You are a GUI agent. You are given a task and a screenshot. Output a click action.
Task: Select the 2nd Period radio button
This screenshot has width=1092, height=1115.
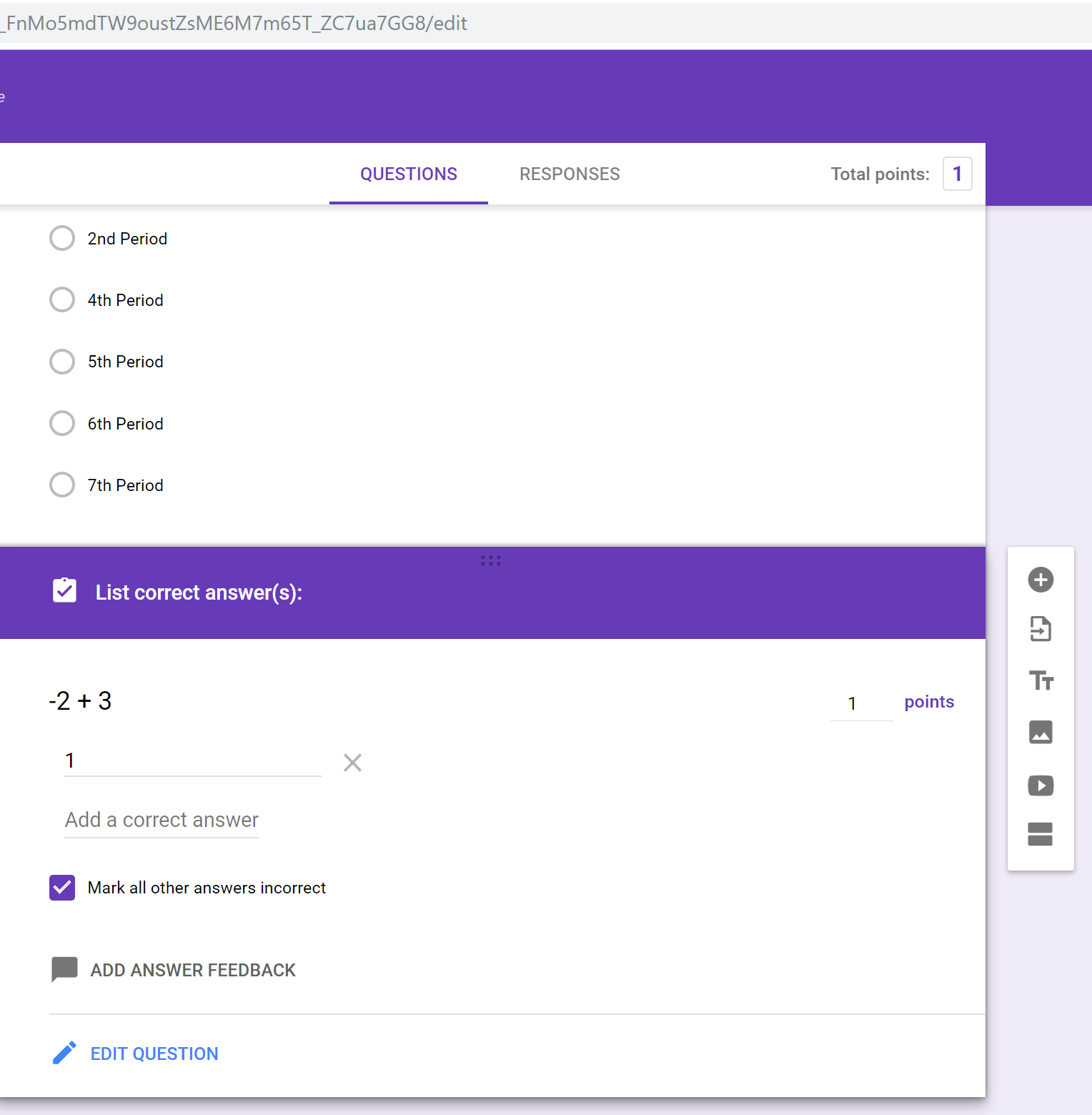point(62,238)
